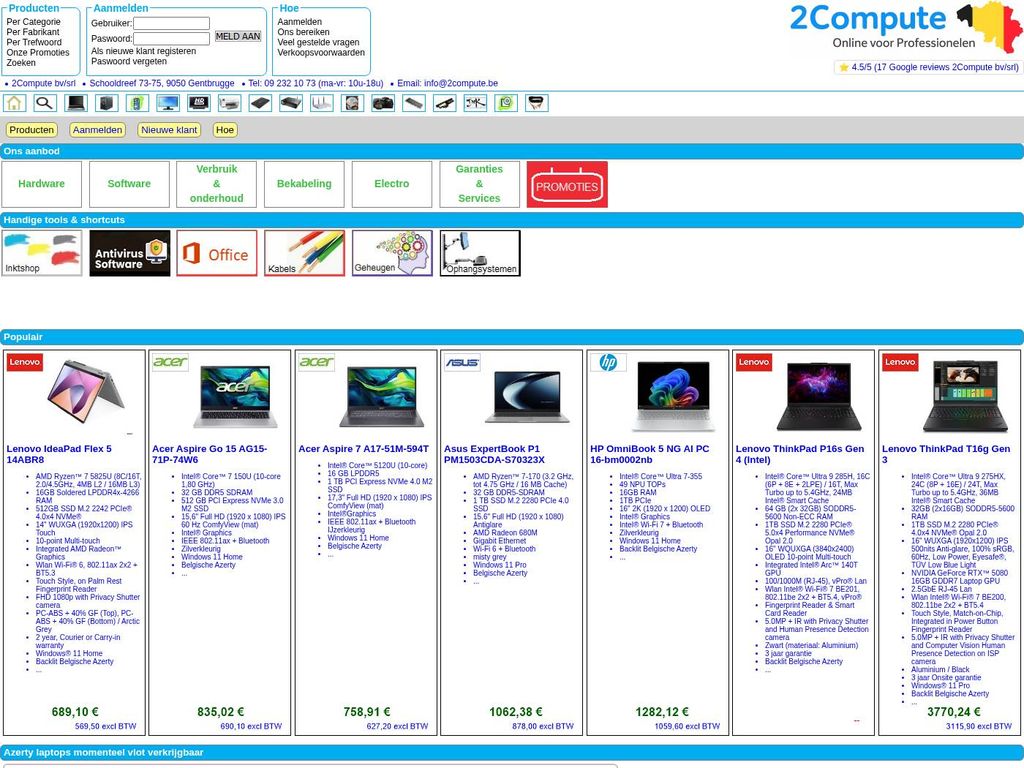The width and height of the screenshot is (1024, 768).
Task: Open Acer Aspire 7 A17-51M-594T title
Action: [x=364, y=449]
